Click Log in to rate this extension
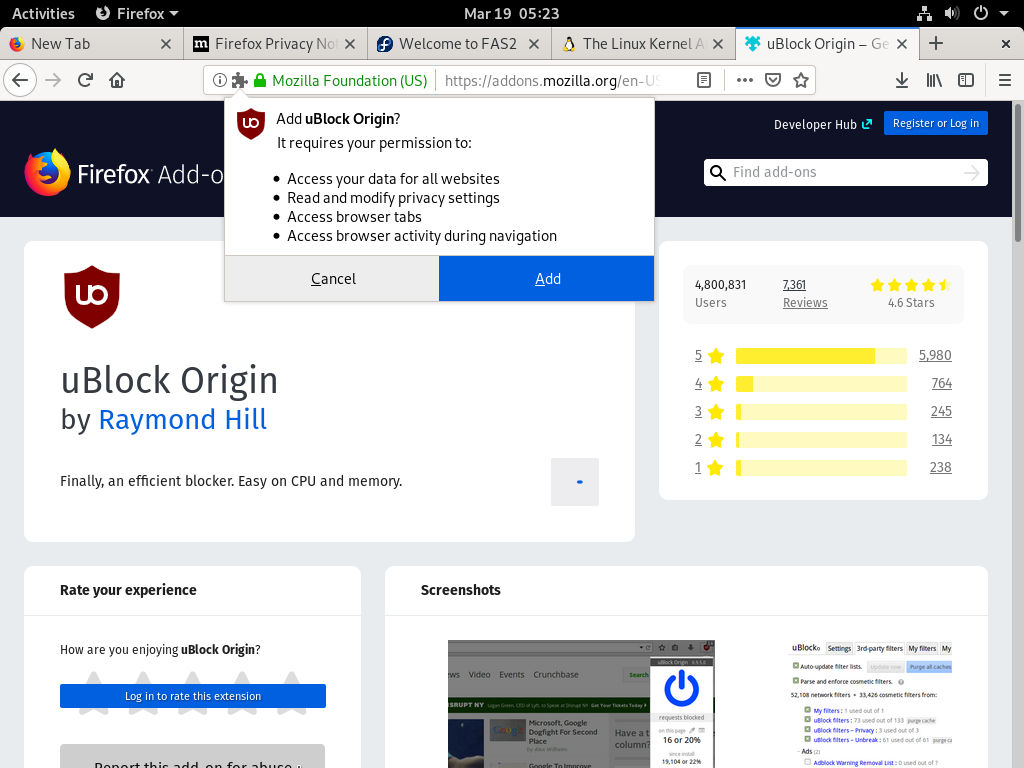Screen dimensions: 1024x768 coord(193,696)
